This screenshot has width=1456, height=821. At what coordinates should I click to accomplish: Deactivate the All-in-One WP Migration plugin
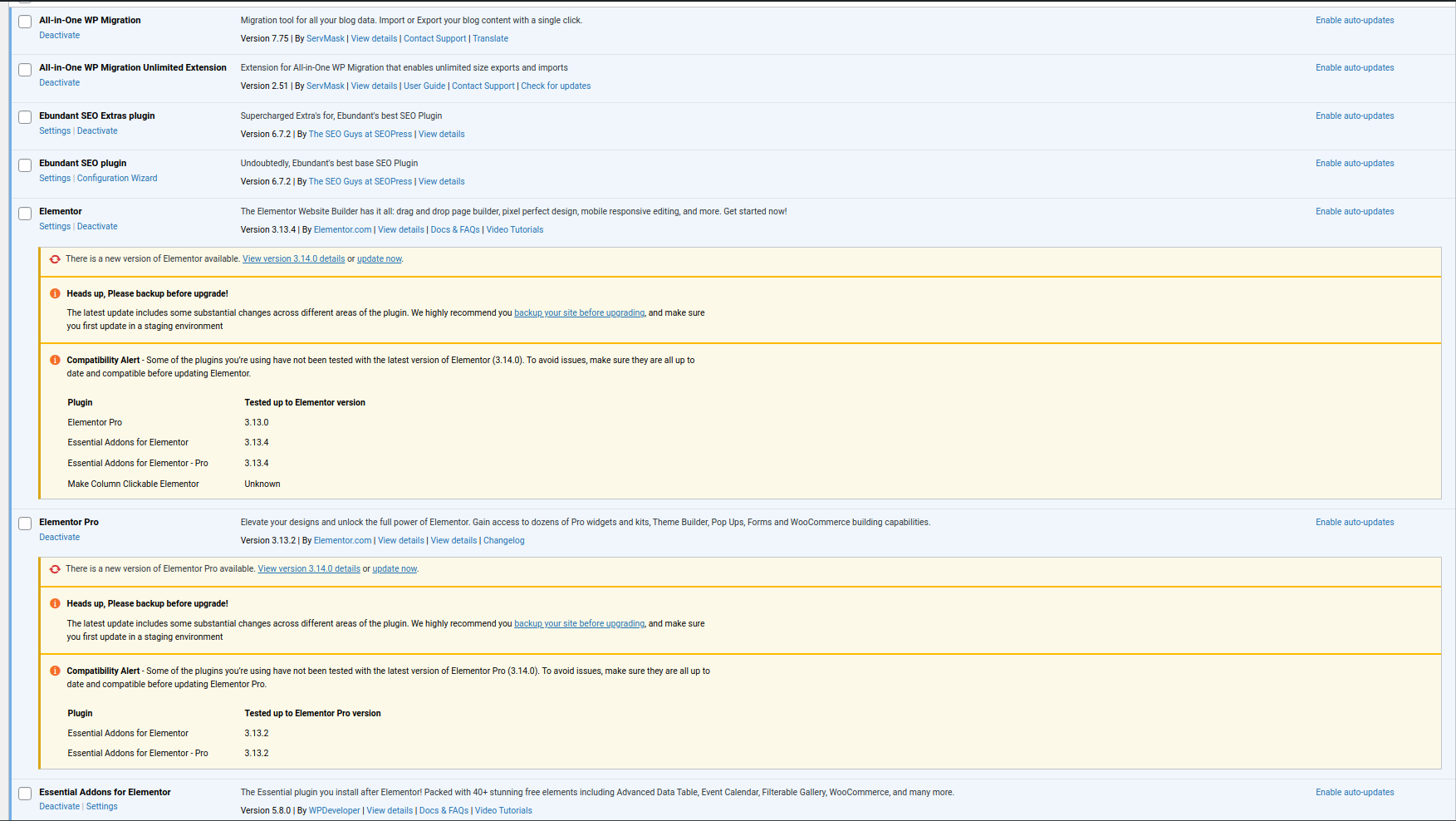60,36
